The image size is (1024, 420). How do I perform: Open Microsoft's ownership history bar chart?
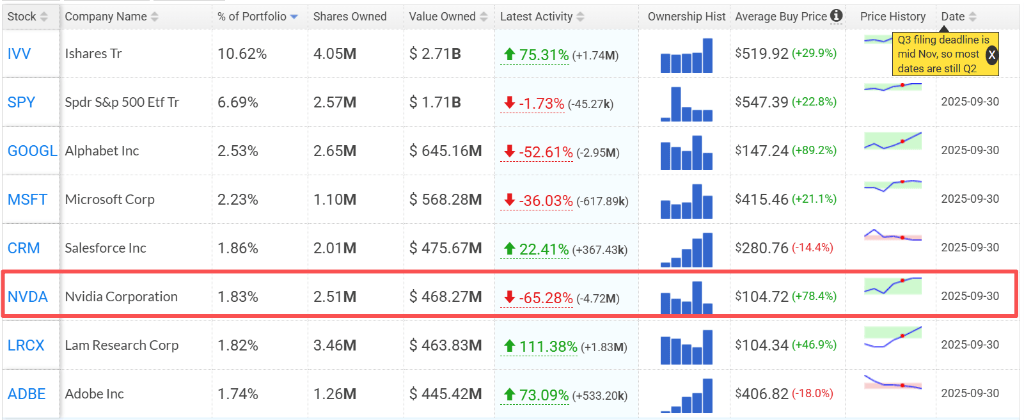click(687, 199)
